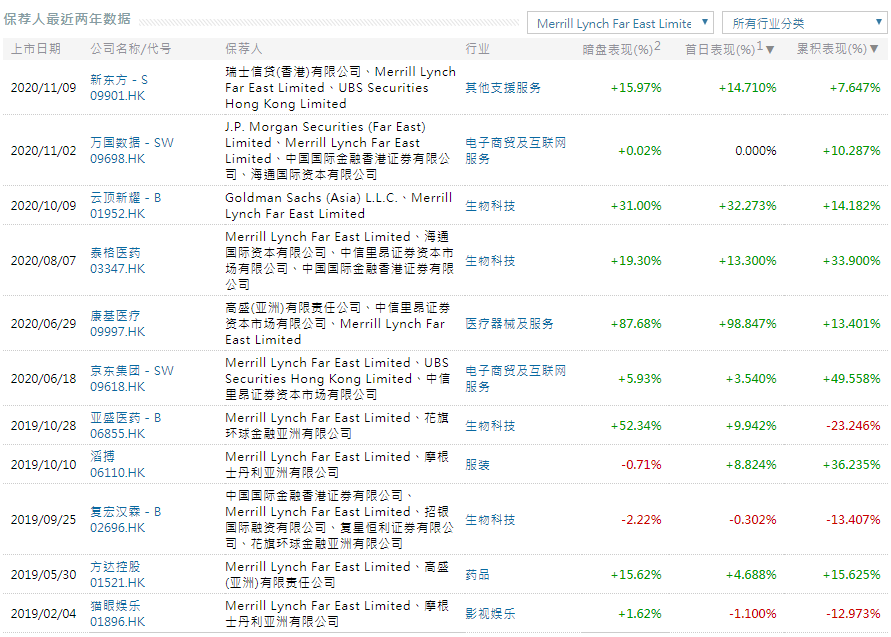Open the 方达控股 company link
This screenshot has width=891, height=637.
[115, 567]
